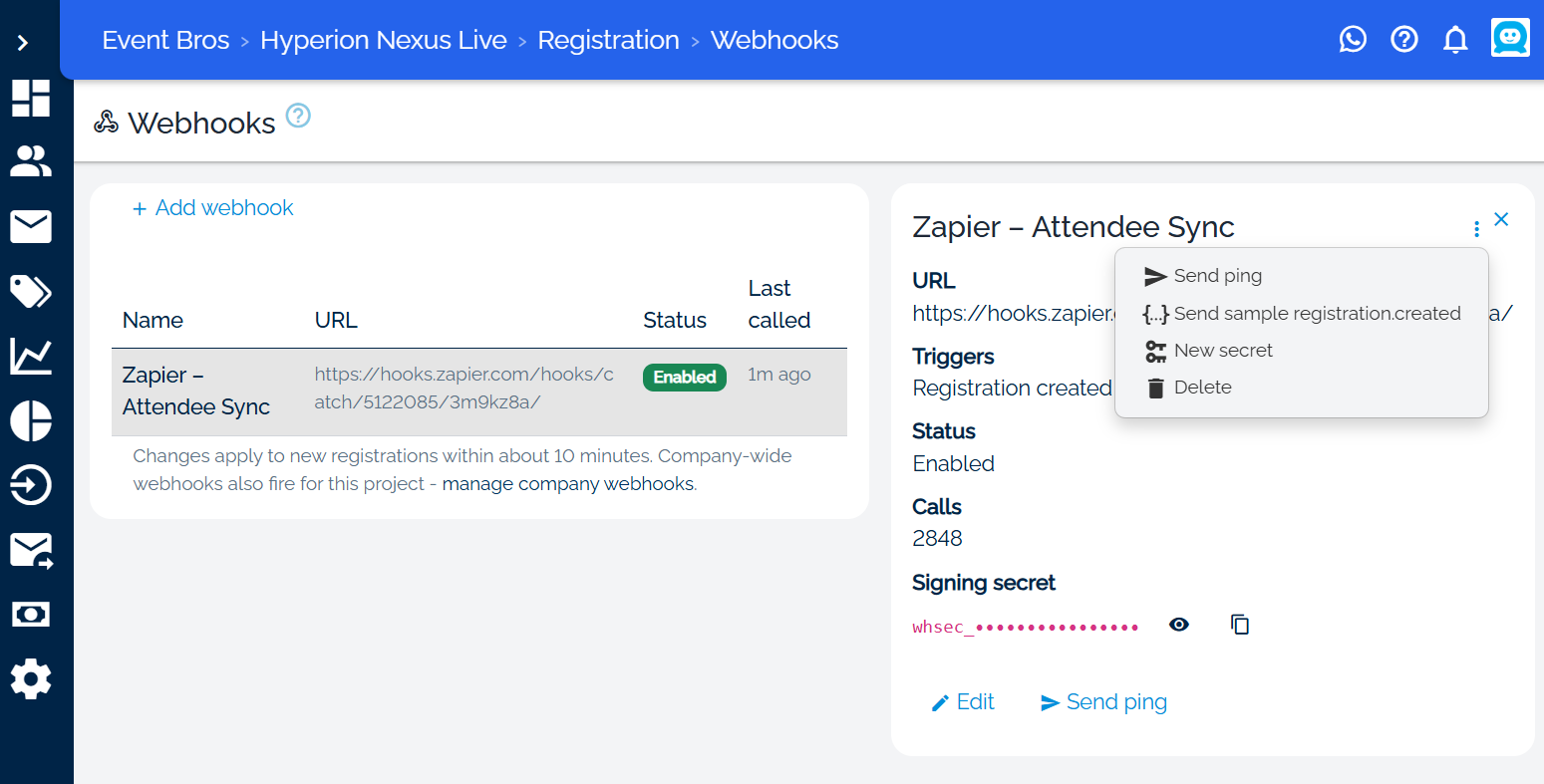Open the dashboard icon in the sidebar
Image resolution: width=1544 pixels, height=784 pixels.
31,98
